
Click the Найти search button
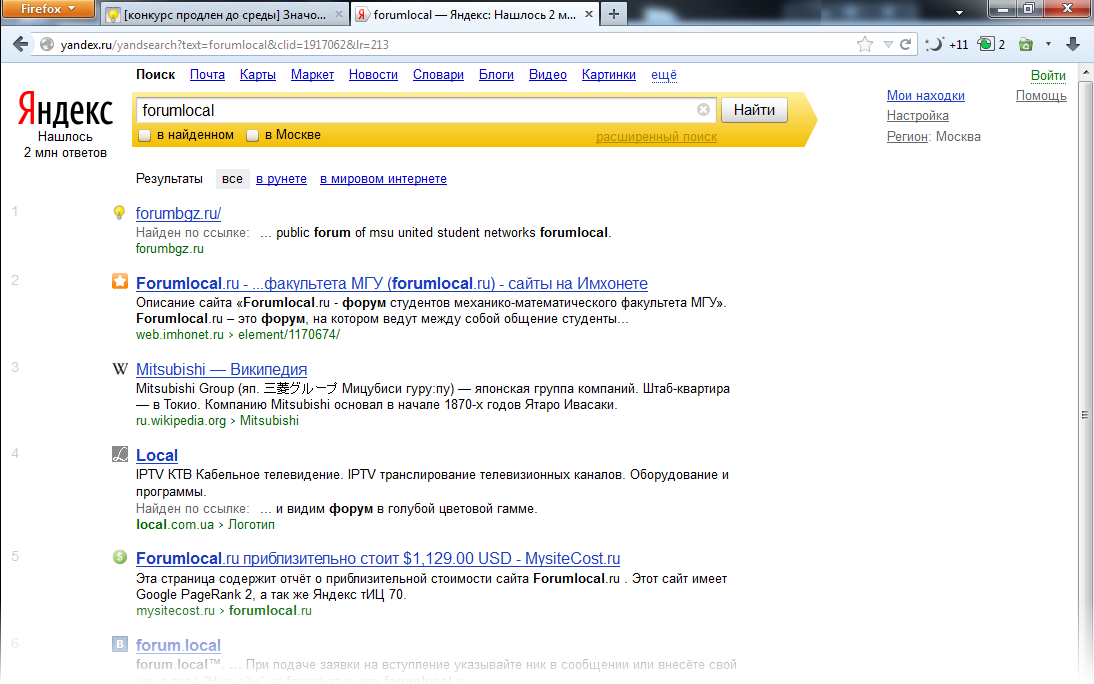click(x=754, y=110)
